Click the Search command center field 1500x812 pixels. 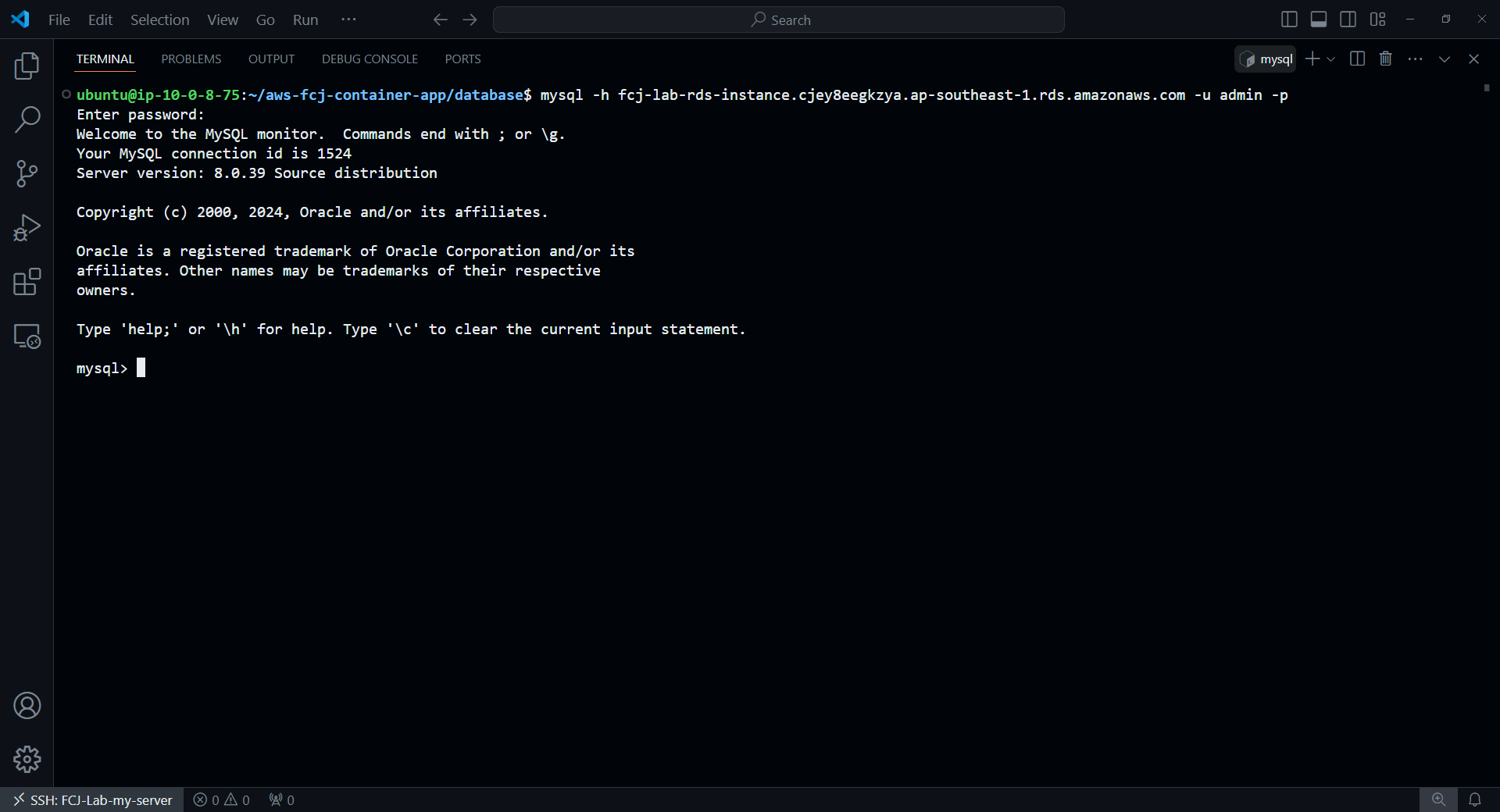point(779,20)
